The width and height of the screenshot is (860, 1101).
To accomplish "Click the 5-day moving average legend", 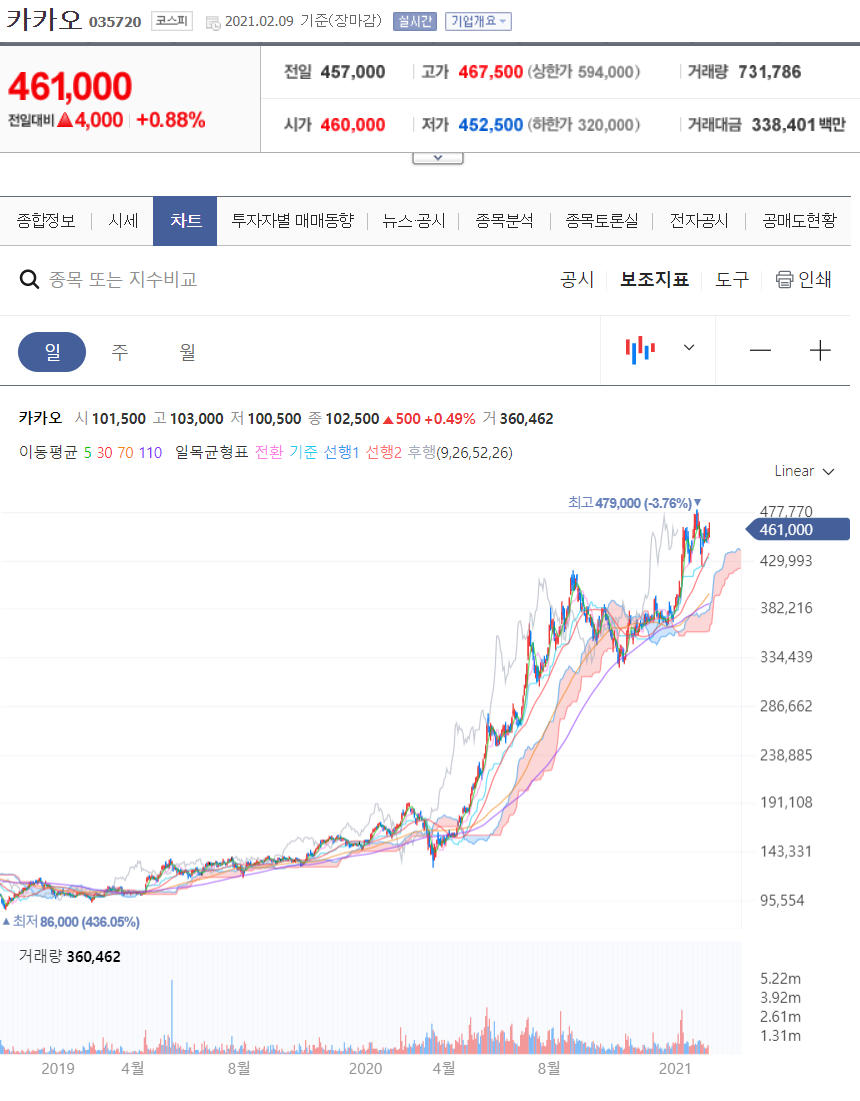I will pyautogui.click(x=88, y=453).
